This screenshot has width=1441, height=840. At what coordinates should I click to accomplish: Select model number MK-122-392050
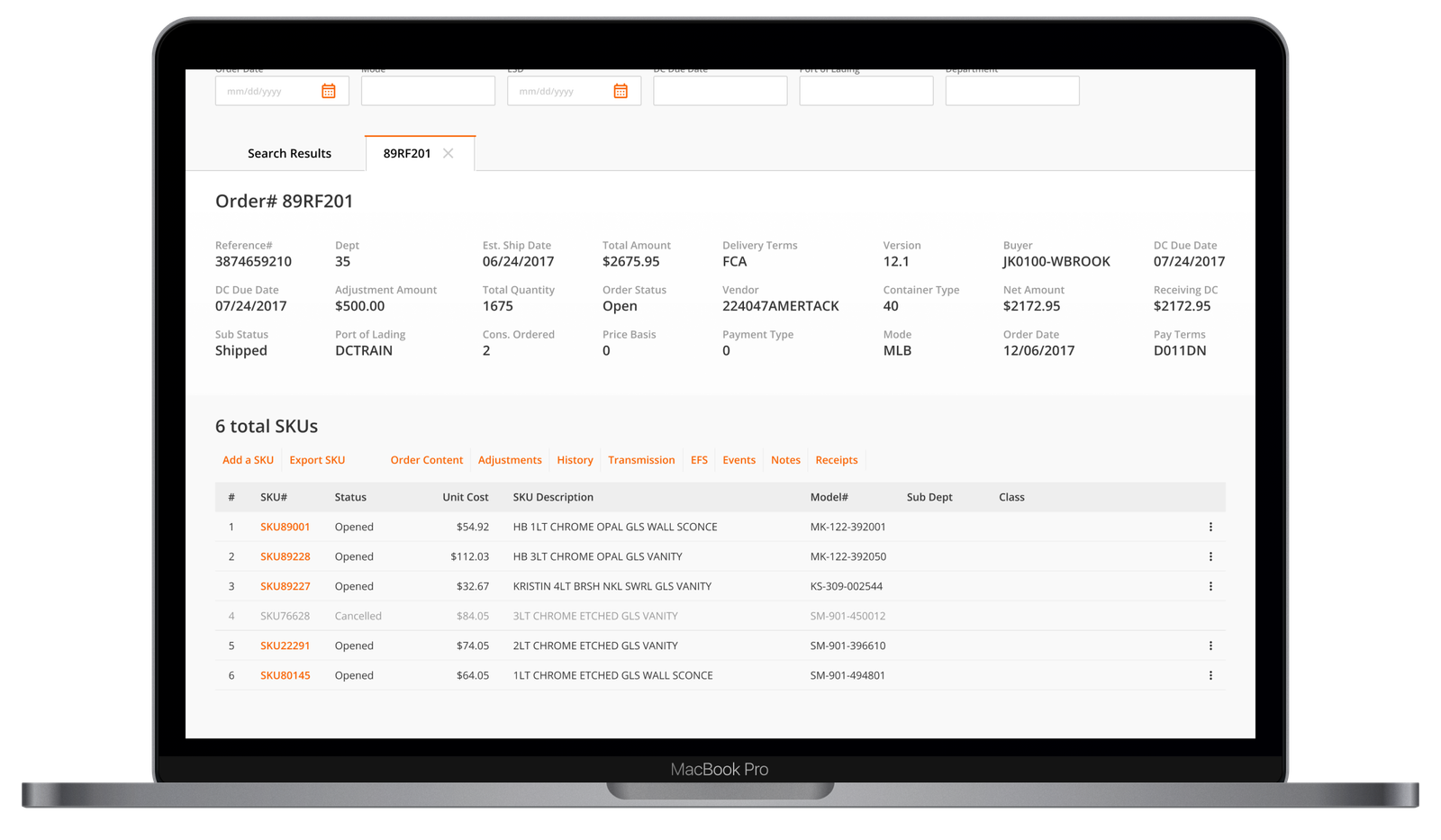[847, 556]
